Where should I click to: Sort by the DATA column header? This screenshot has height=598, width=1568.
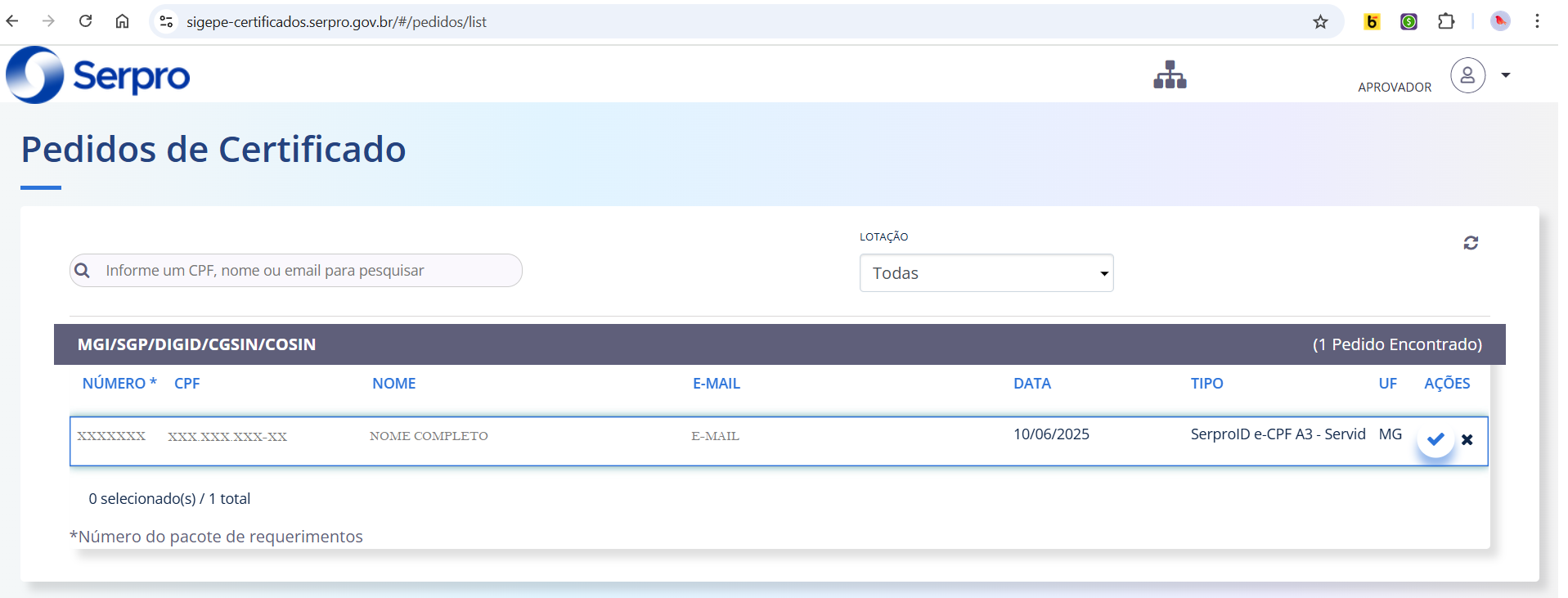pyautogui.click(x=1032, y=384)
